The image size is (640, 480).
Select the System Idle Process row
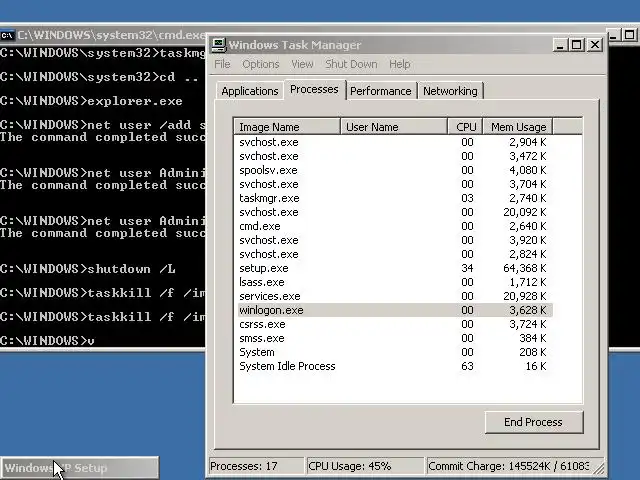tap(395, 366)
